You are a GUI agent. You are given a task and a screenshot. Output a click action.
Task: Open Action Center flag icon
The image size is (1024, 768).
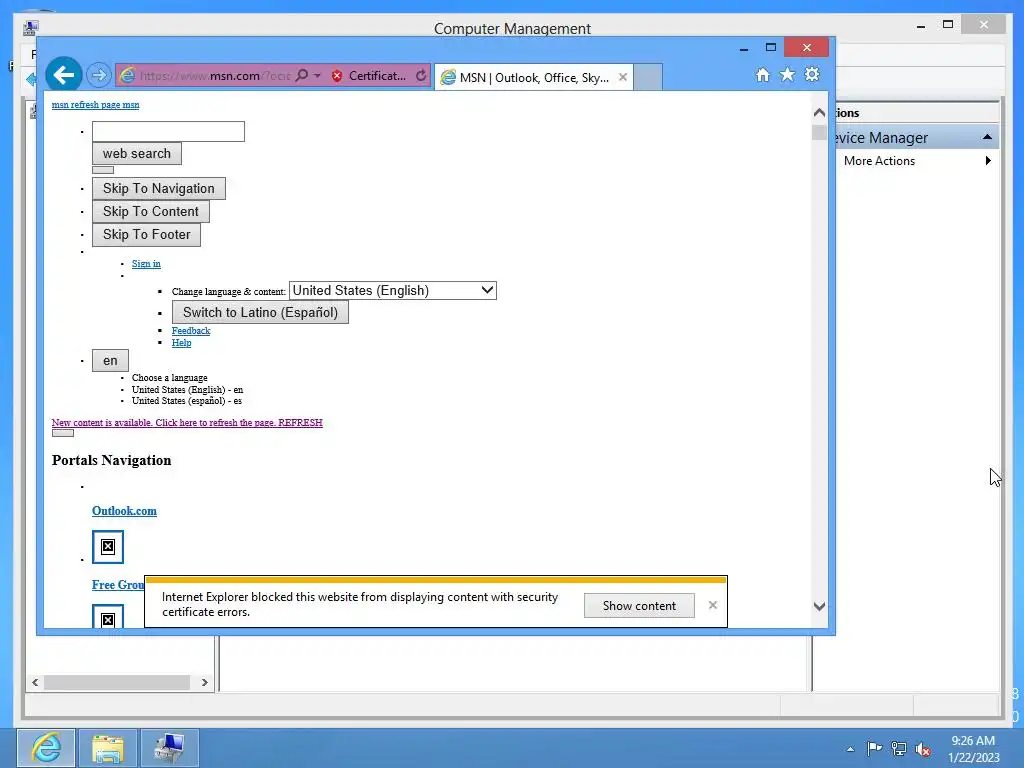pos(874,749)
